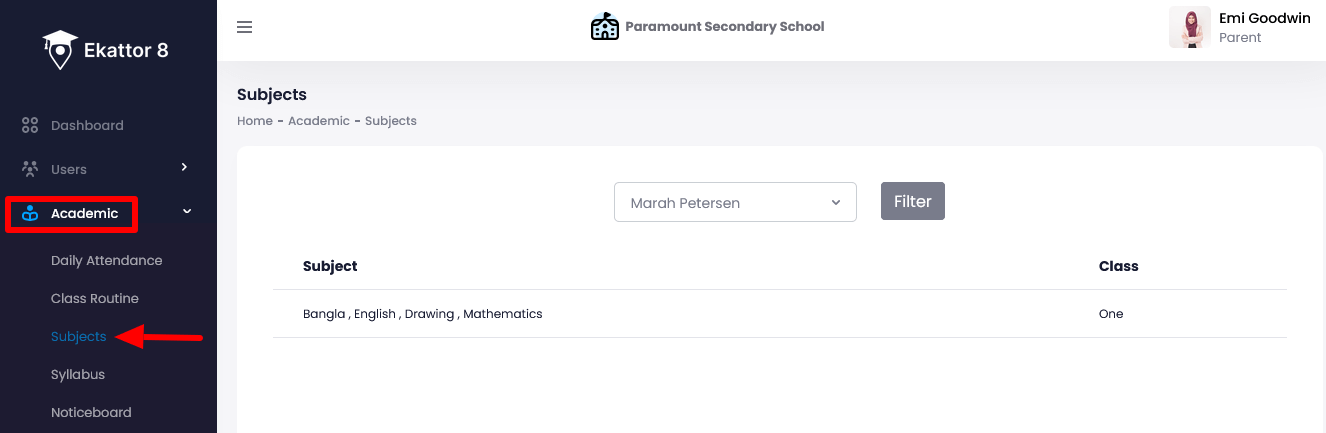1326x433 pixels.
Task: Select Subjects in the Academic submenu
Action: (78, 336)
